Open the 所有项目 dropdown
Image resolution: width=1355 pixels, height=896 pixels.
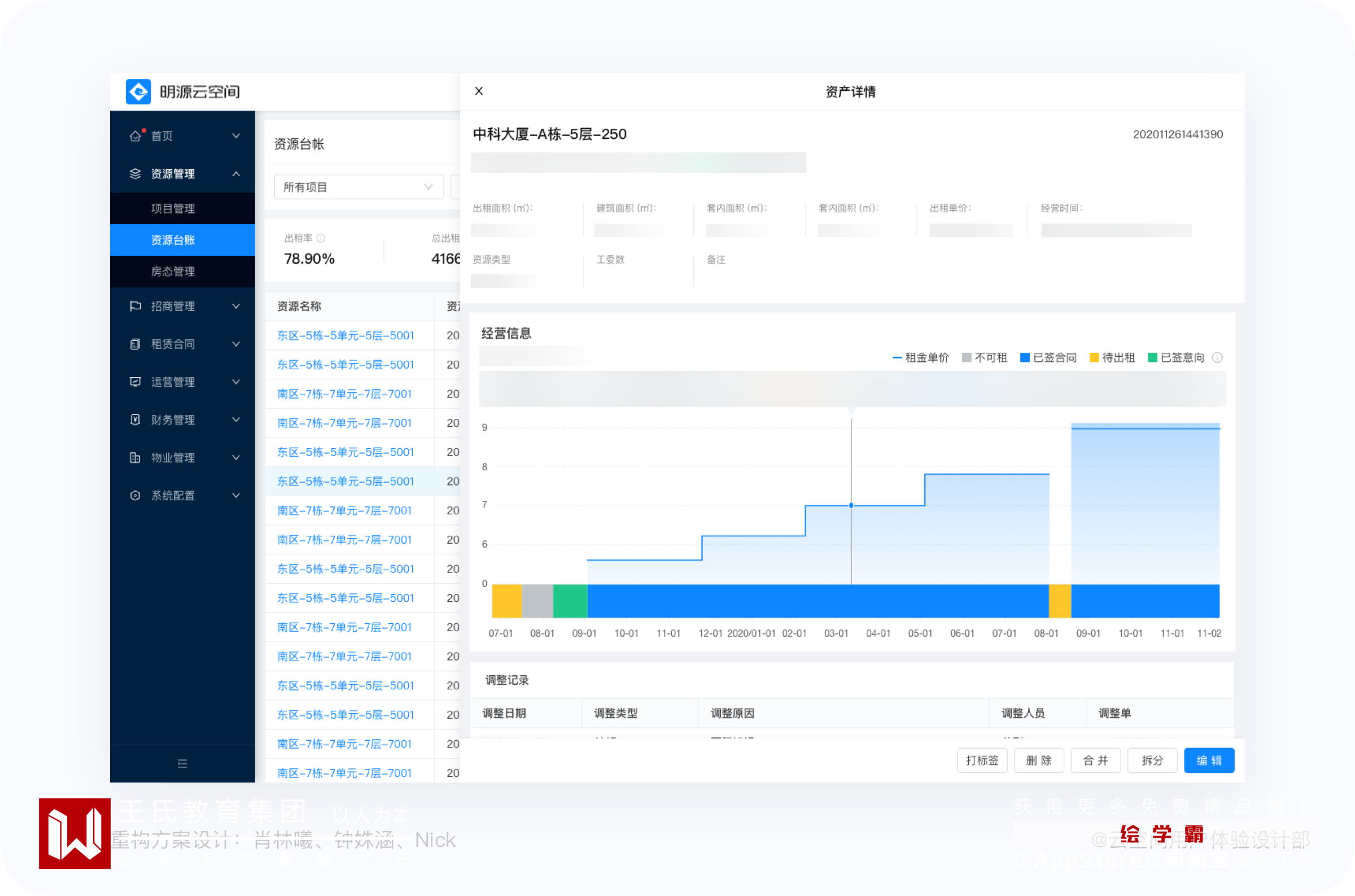tap(358, 187)
